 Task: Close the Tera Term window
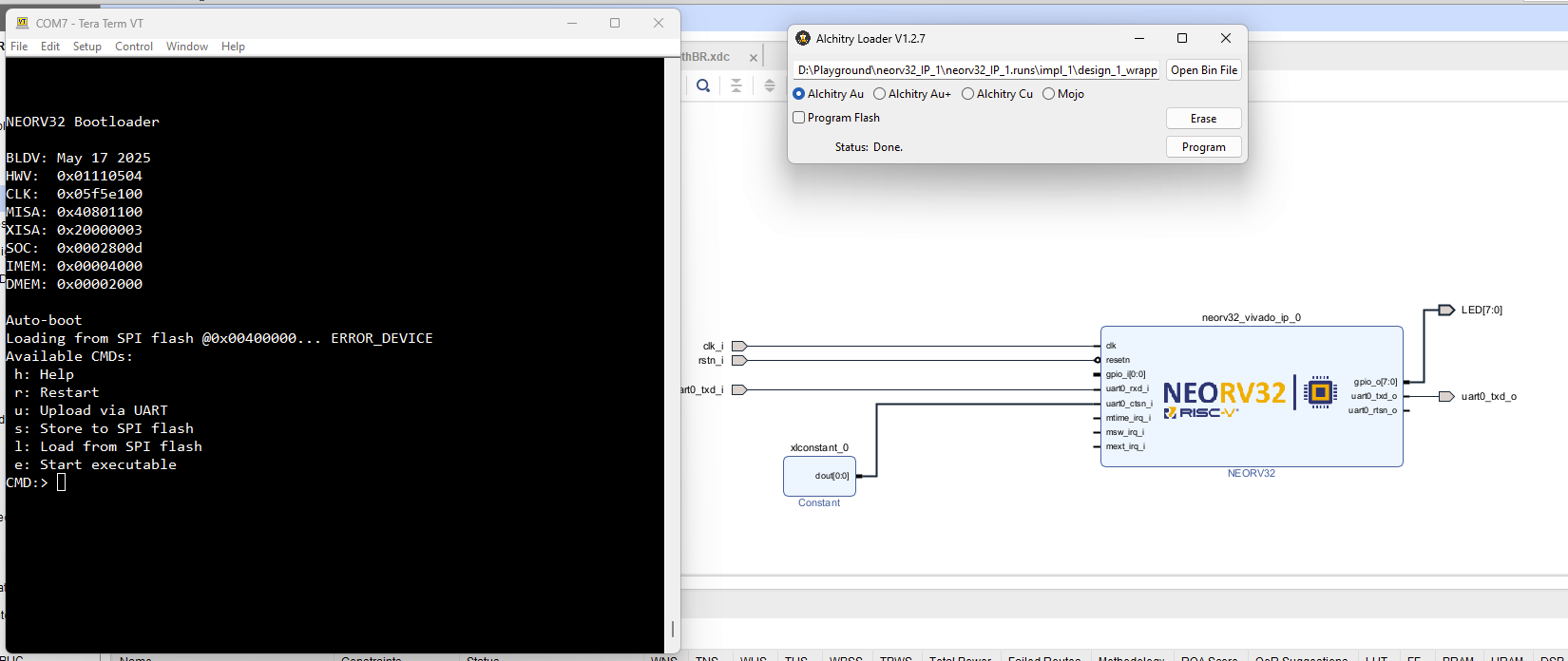click(659, 23)
